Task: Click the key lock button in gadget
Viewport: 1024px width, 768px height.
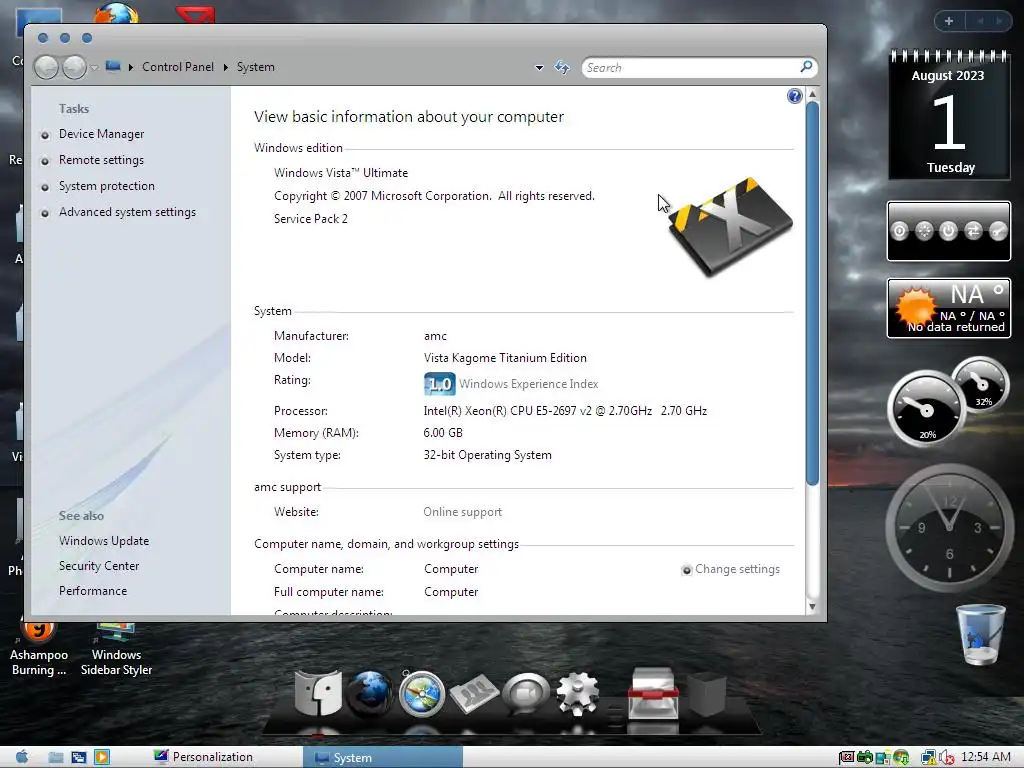Action: tap(998, 231)
